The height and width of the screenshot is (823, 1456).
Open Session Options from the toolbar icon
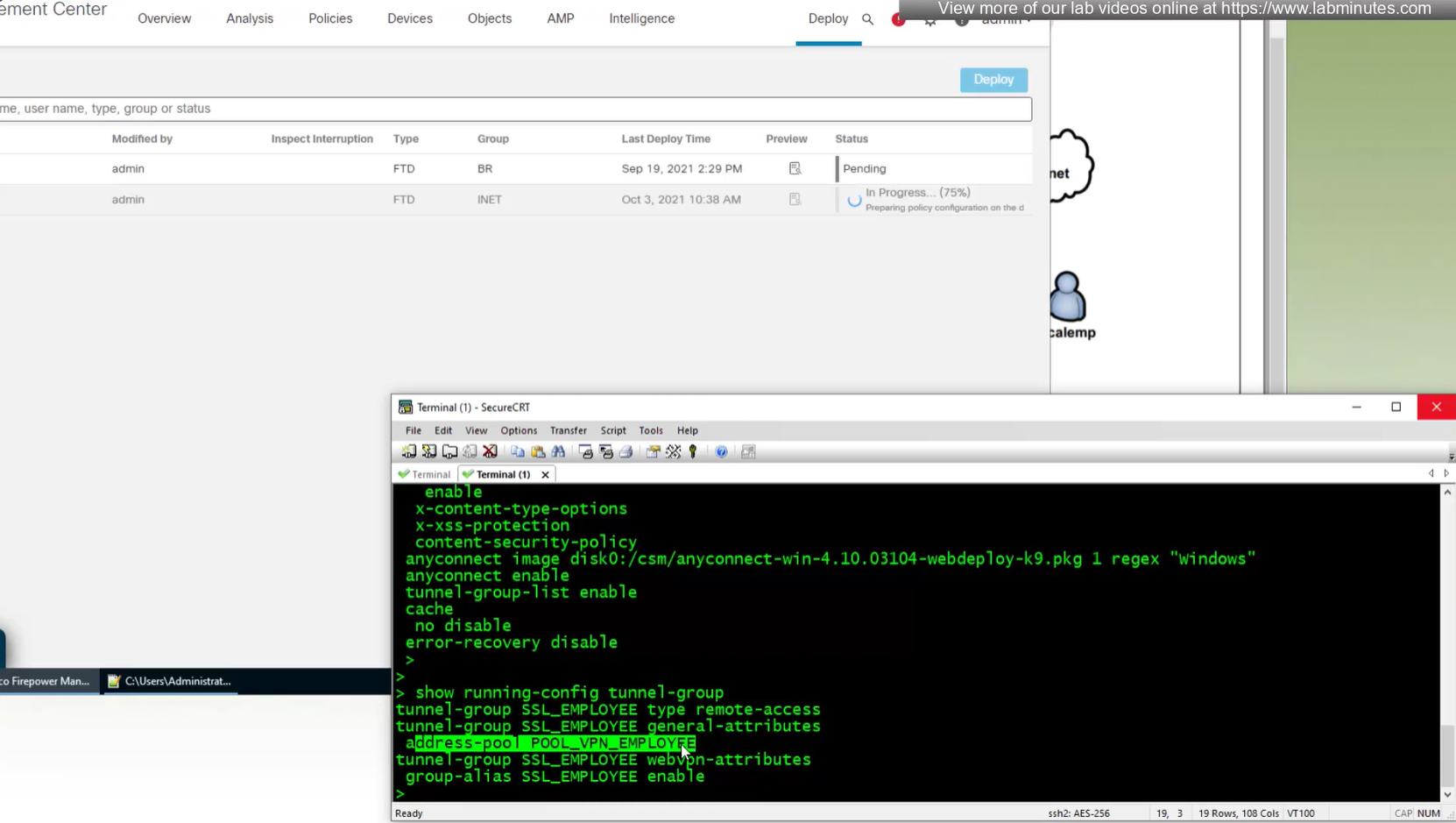[x=654, y=451]
